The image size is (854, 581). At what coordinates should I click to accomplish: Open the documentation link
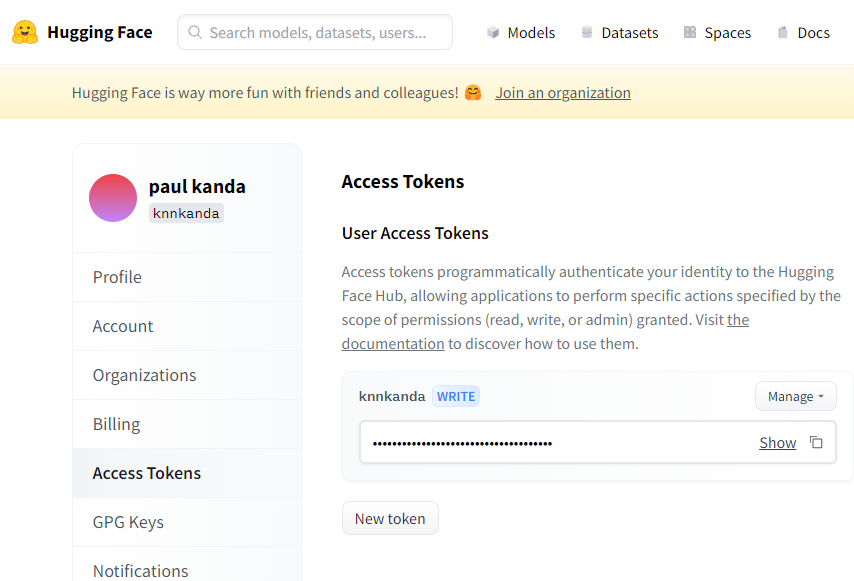coord(393,343)
